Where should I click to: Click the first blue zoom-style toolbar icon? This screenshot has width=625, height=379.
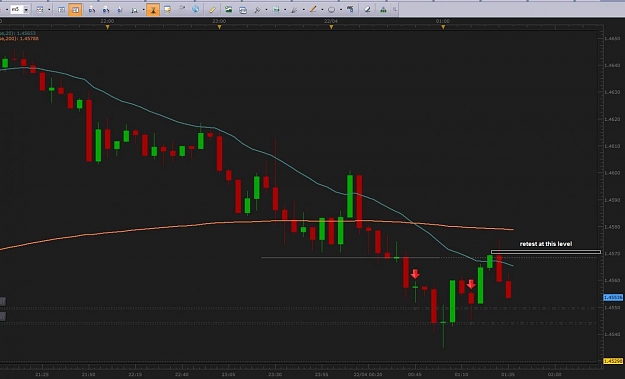click(92, 10)
